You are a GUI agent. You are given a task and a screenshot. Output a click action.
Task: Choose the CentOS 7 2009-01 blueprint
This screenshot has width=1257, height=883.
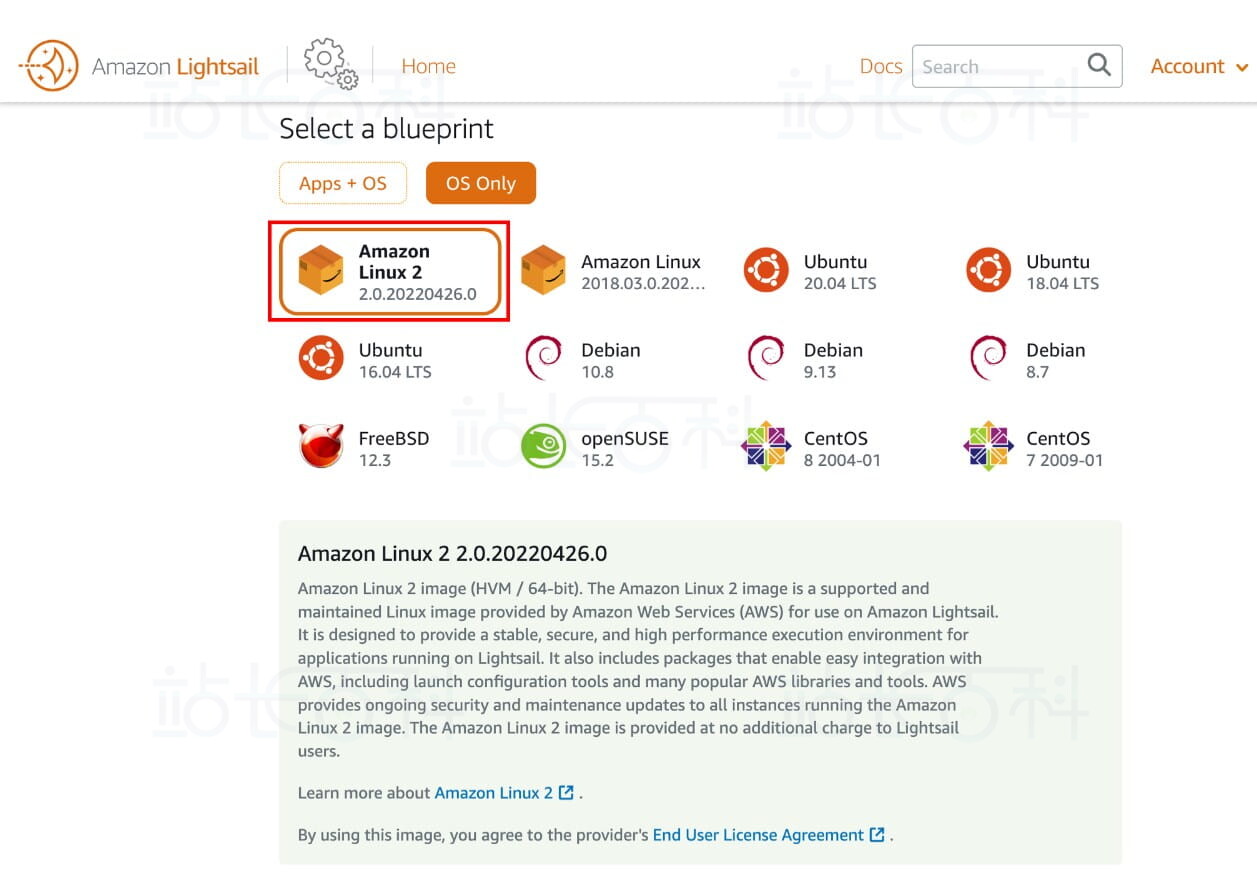click(1034, 448)
